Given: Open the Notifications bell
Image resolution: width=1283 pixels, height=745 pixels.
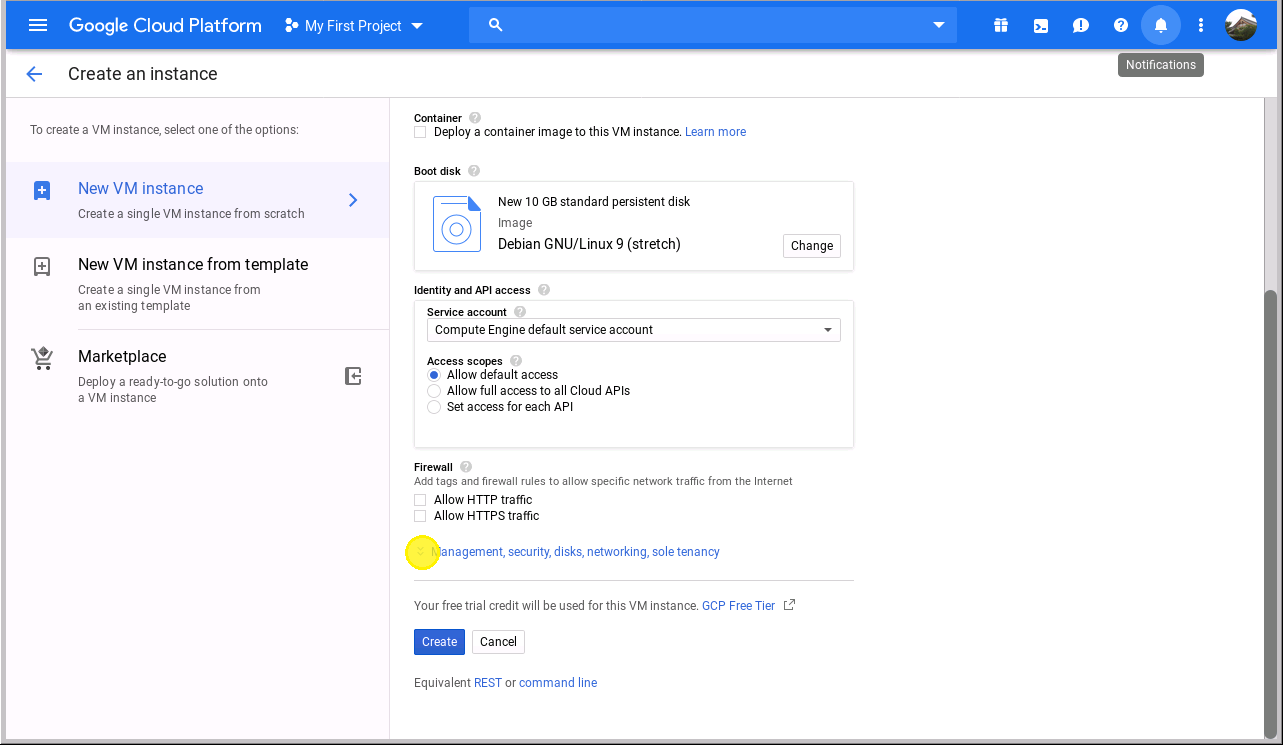Looking at the screenshot, I should (1161, 26).
